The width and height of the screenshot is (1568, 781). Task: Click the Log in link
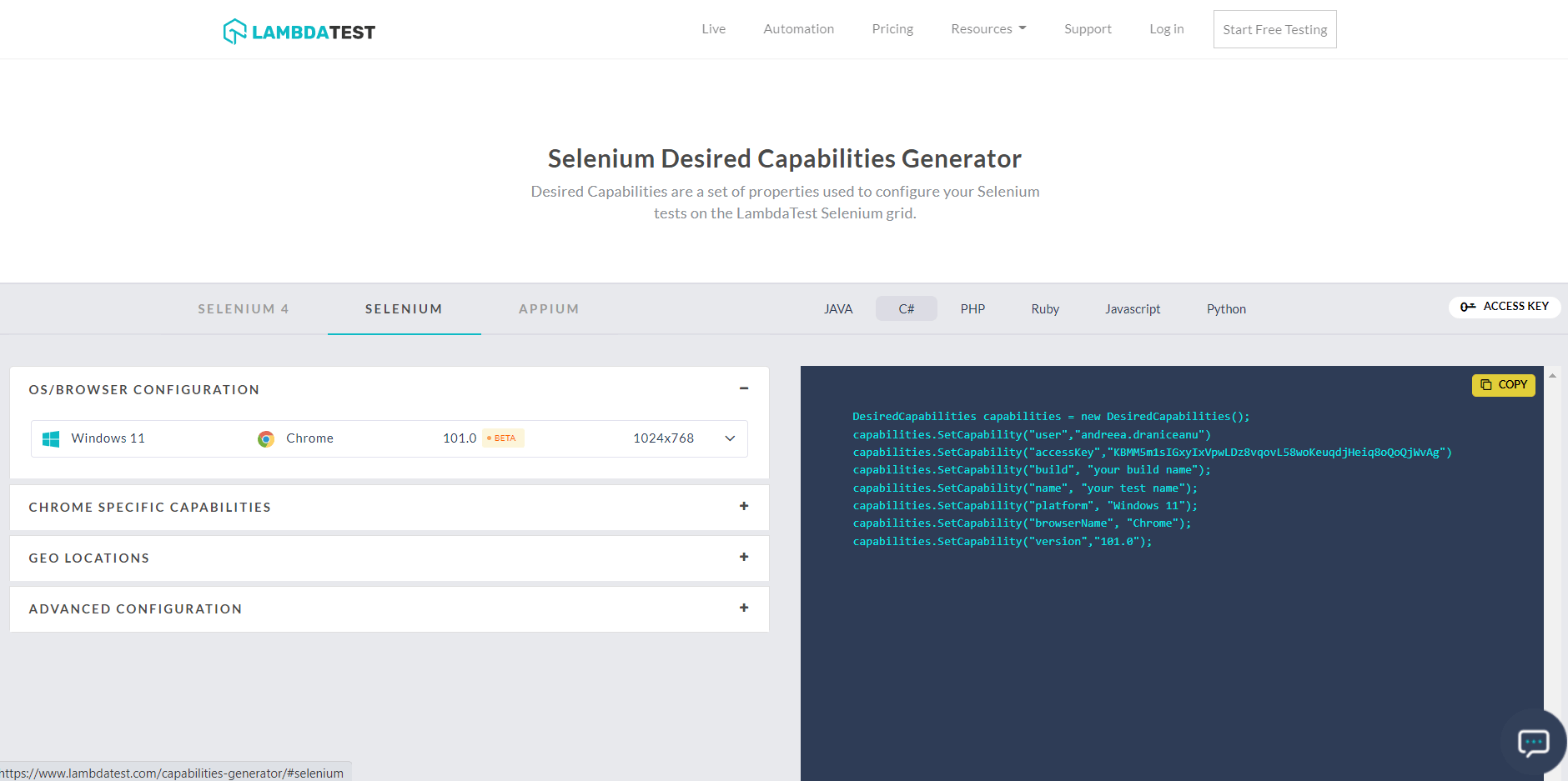(1166, 28)
